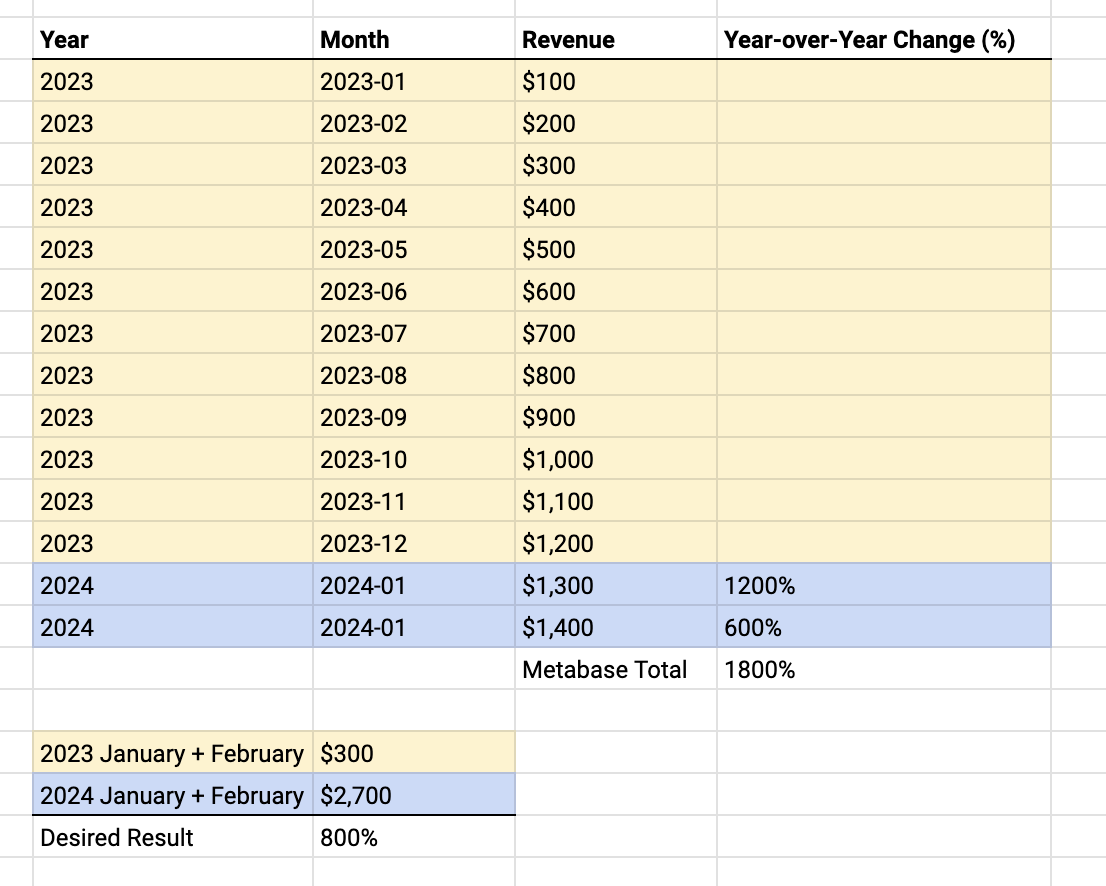Select the $1,400 revenue cell
Image resolution: width=1106 pixels, height=886 pixels.
click(x=616, y=627)
